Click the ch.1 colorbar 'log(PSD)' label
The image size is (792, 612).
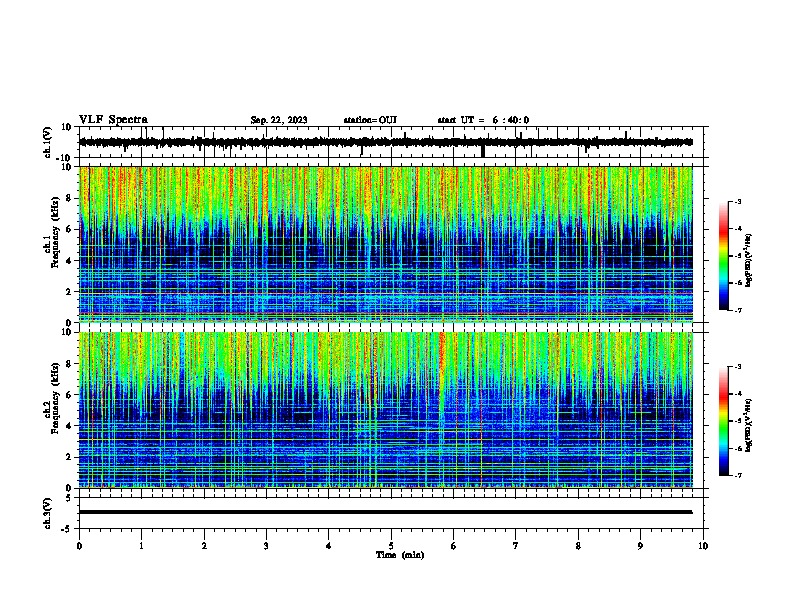coord(749,261)
